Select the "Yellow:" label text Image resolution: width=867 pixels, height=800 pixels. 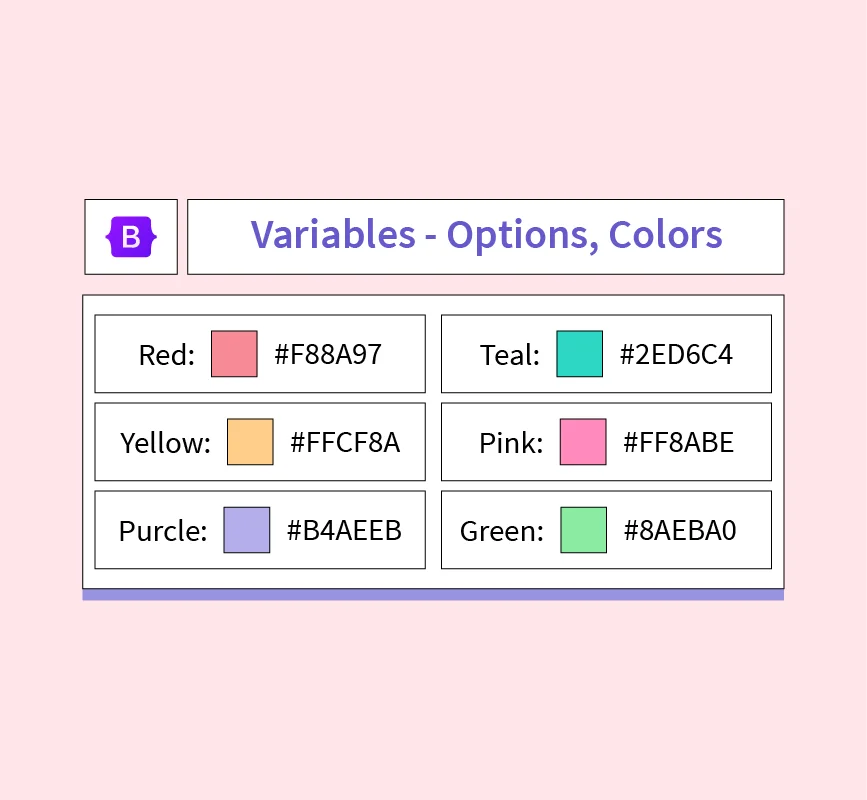coord(166,443)
